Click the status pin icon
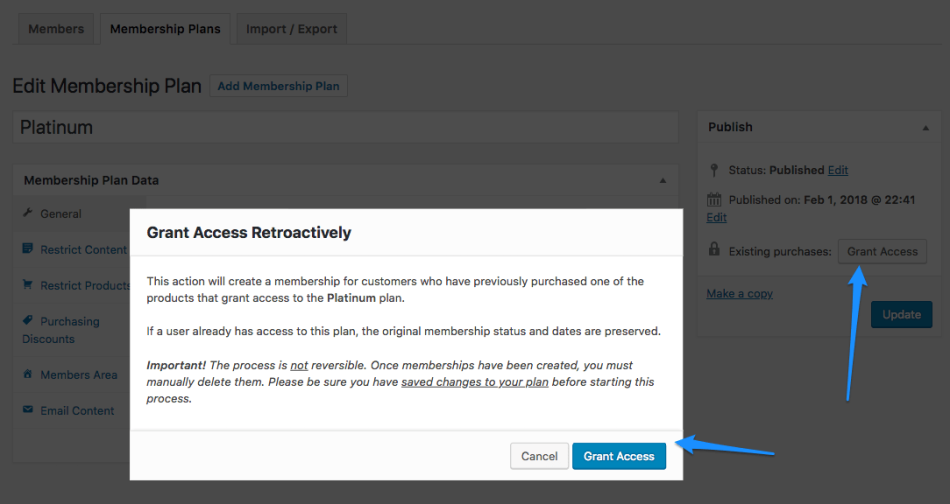 (714, 170)
